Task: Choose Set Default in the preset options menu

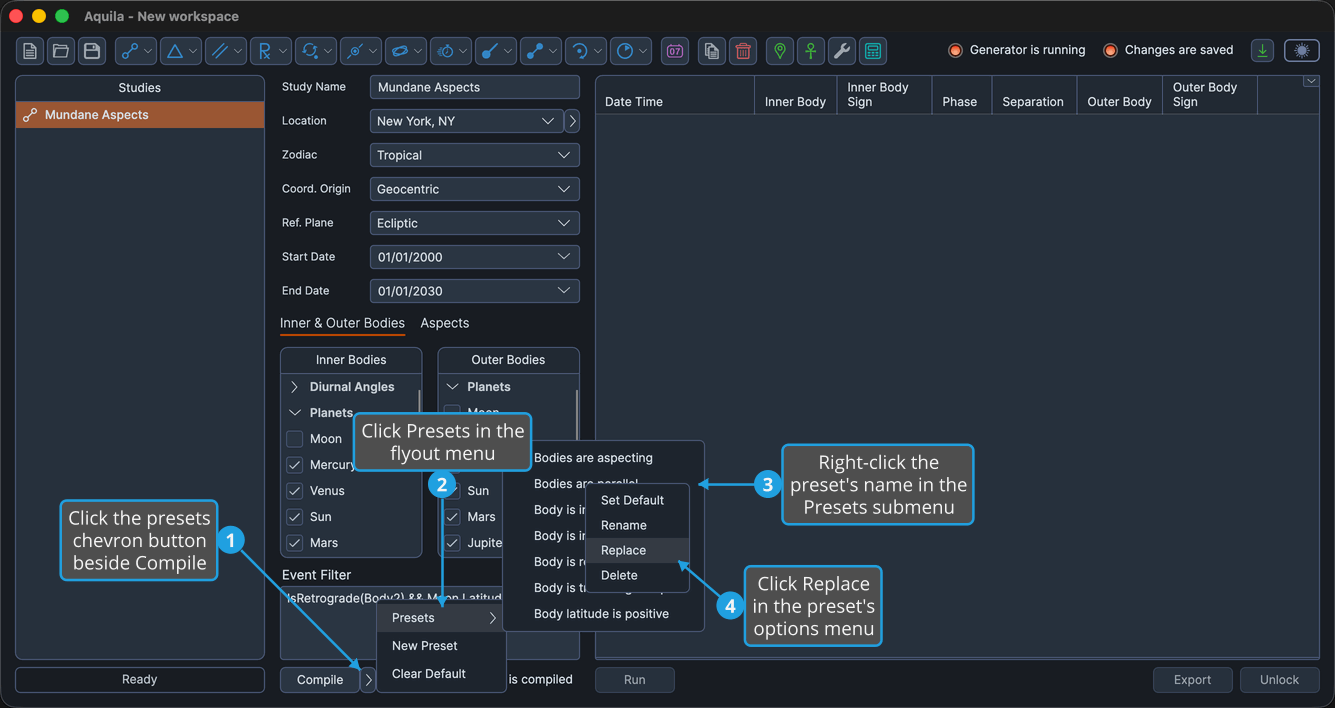Action: [637, 500]
